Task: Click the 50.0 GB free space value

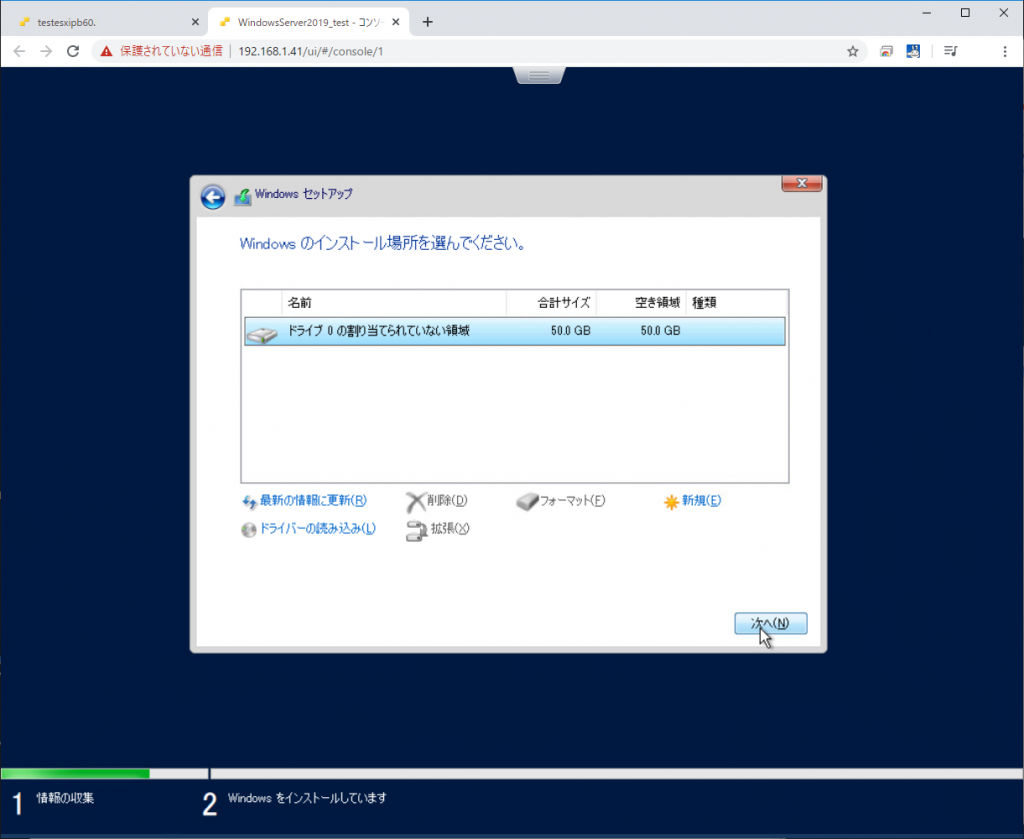Action: (660, 331)
